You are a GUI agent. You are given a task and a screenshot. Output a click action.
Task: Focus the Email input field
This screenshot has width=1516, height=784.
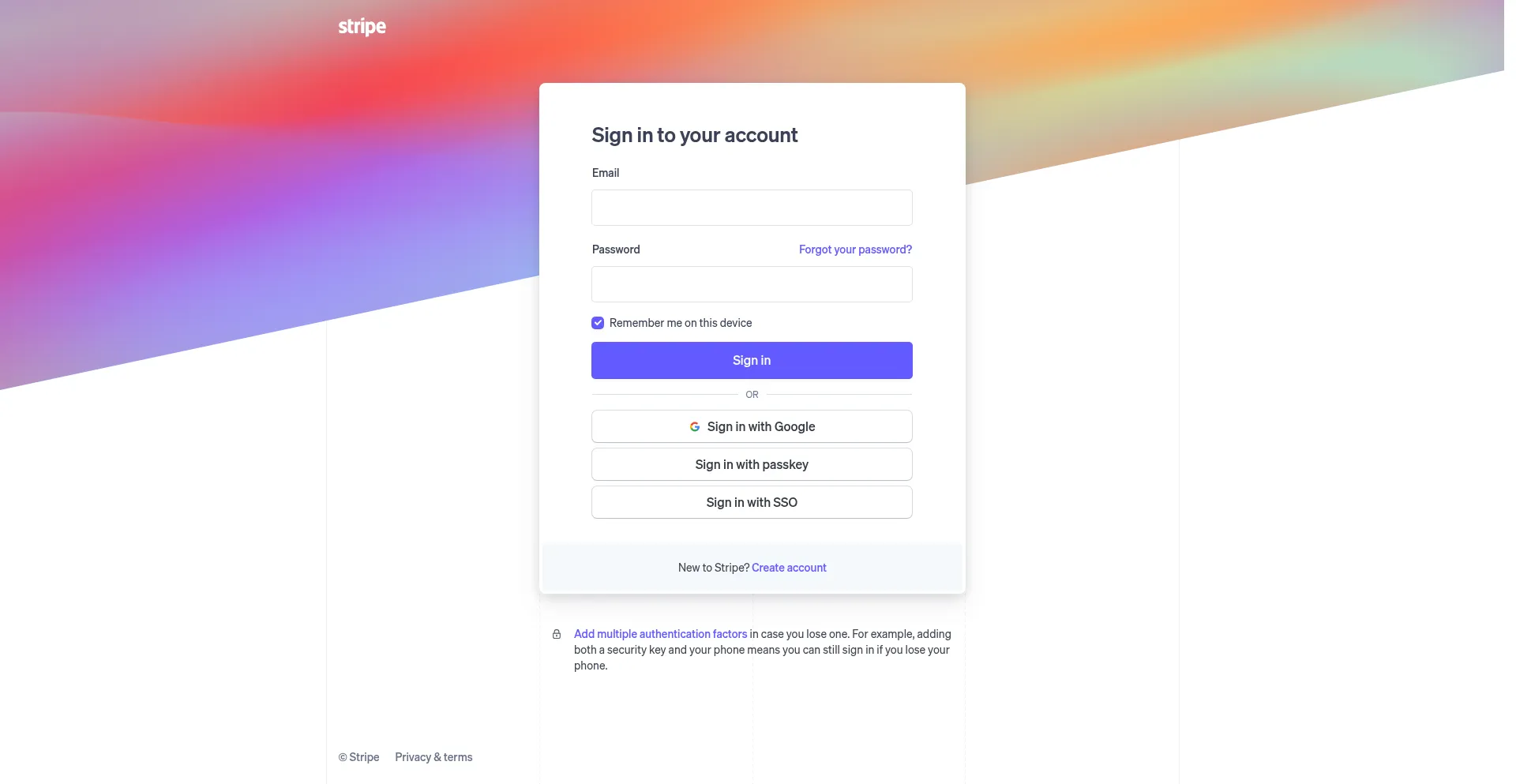[x=752, y=208]
